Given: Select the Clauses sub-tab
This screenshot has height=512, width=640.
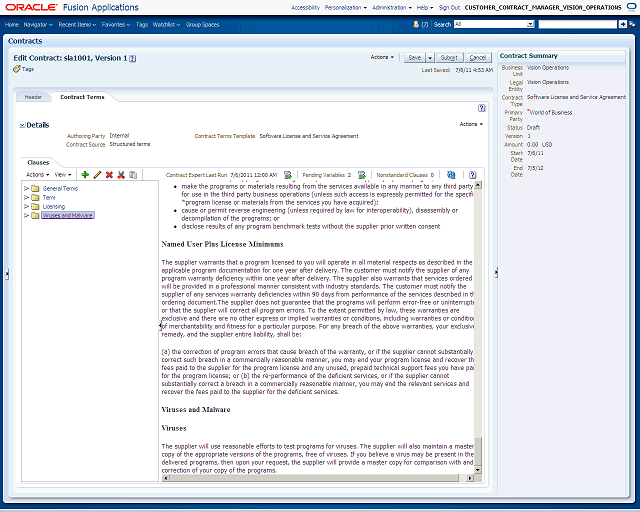Looking at the screenshot, I should click(38, 163).
